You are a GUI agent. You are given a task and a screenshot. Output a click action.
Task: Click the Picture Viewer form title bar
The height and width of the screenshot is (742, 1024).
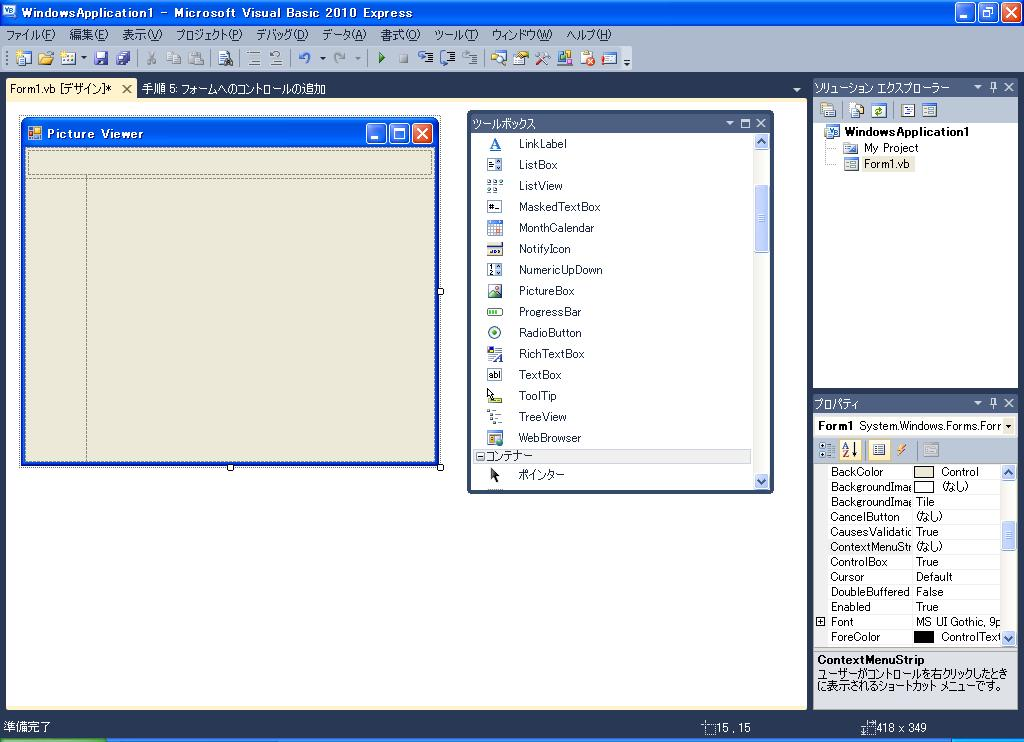pos(230,133)
